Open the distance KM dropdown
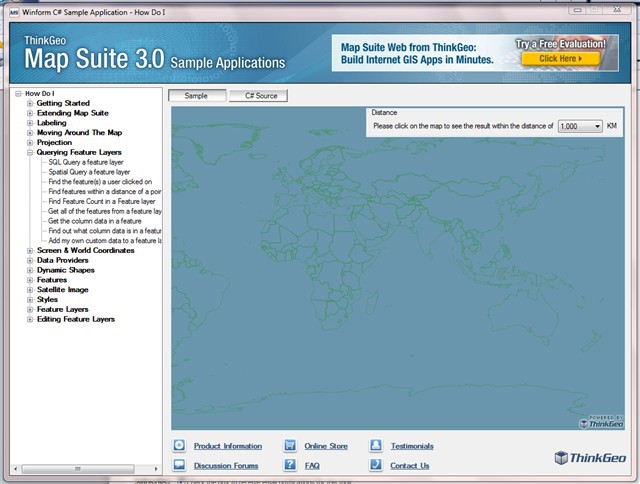Image resolution: width=640 pixels, height=484 pixels. pos(597,126)
